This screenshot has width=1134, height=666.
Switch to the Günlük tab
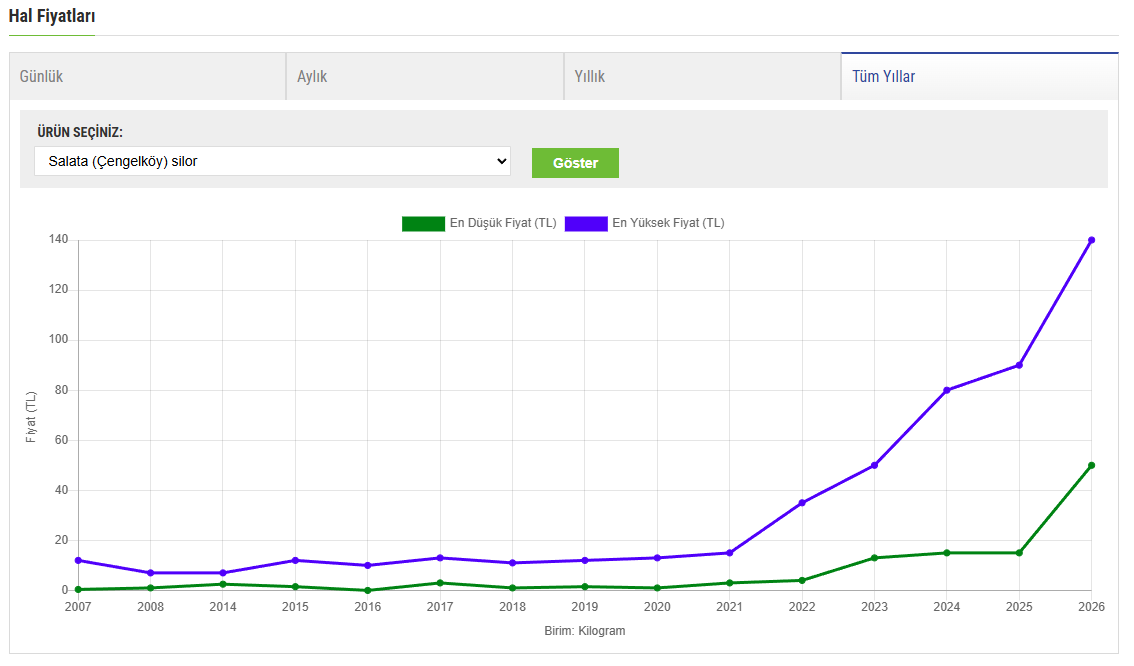[x=147, y=77]
